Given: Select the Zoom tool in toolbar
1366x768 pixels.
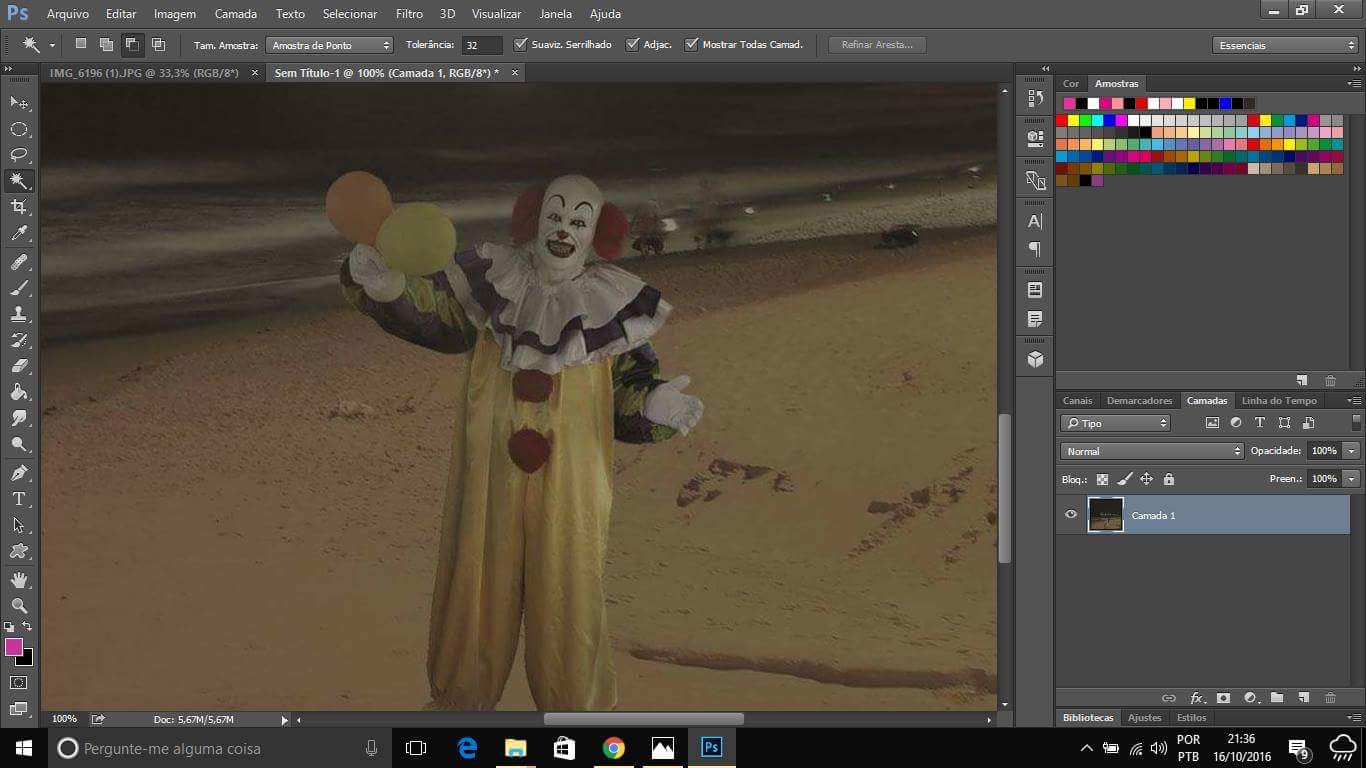Looking at the screenshot, I should coord(19,606).
